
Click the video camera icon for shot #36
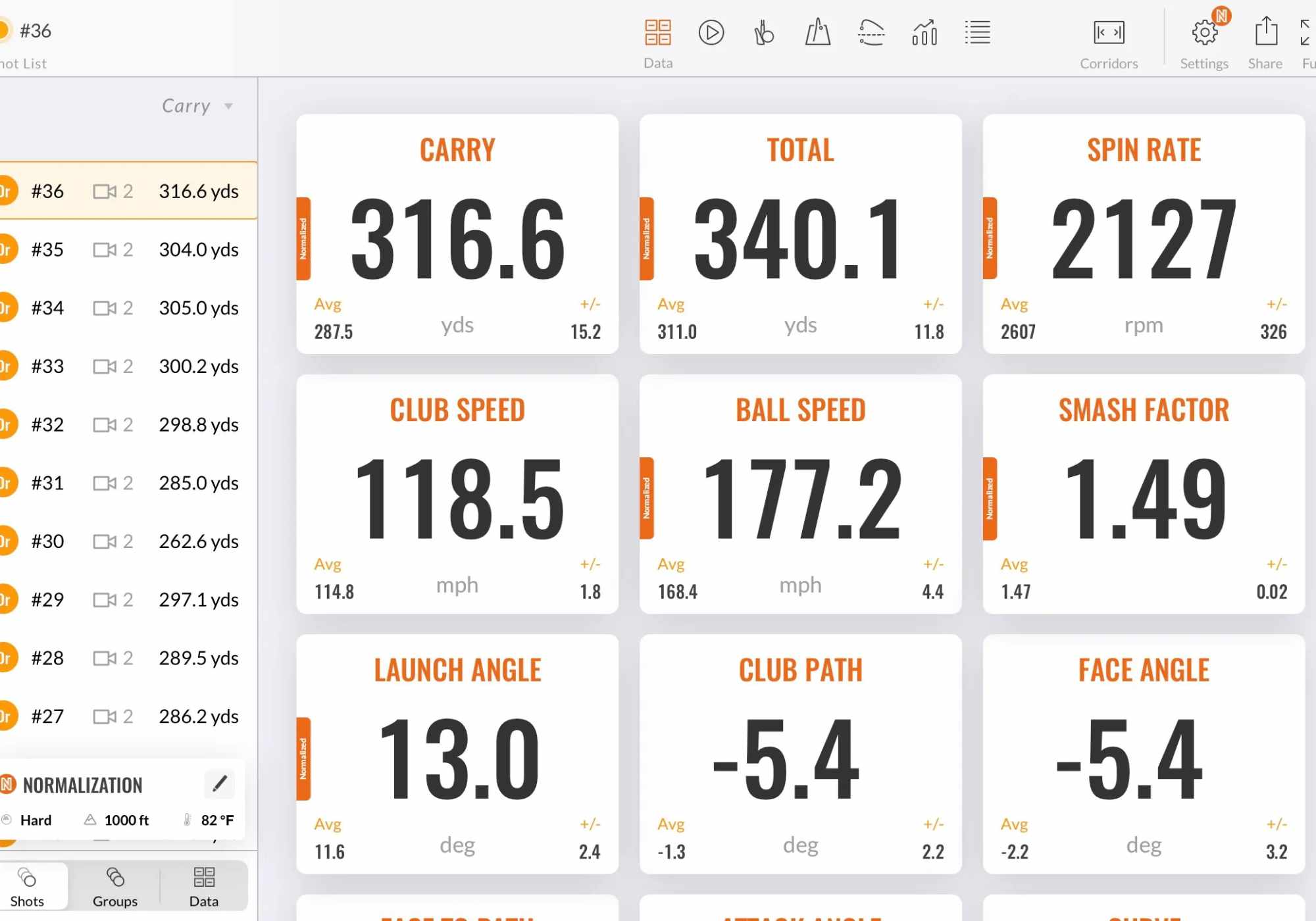click(x=105, y=191)
